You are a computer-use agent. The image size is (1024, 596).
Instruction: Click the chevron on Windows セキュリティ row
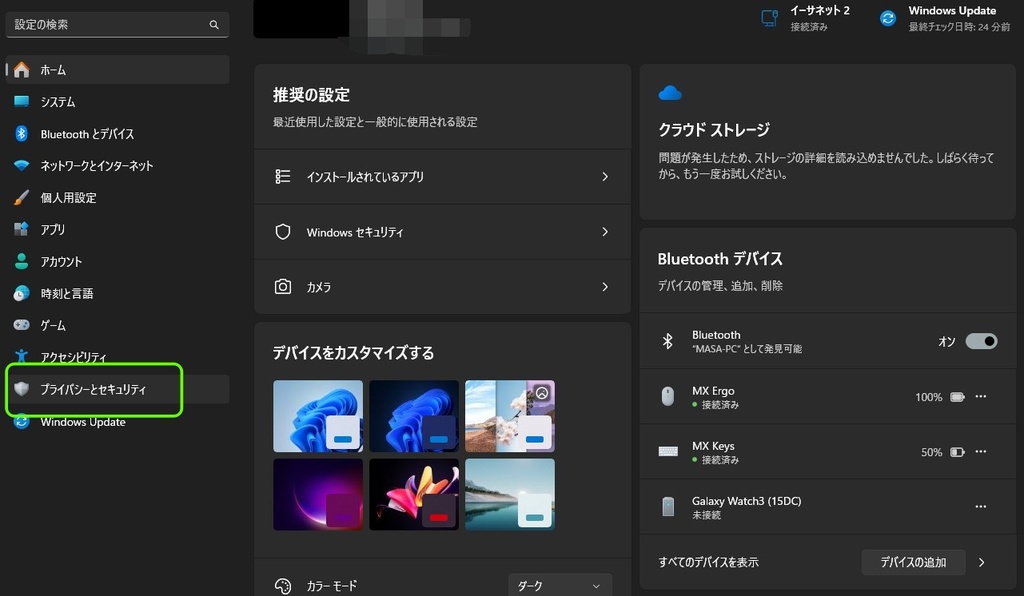pos(605,232)
